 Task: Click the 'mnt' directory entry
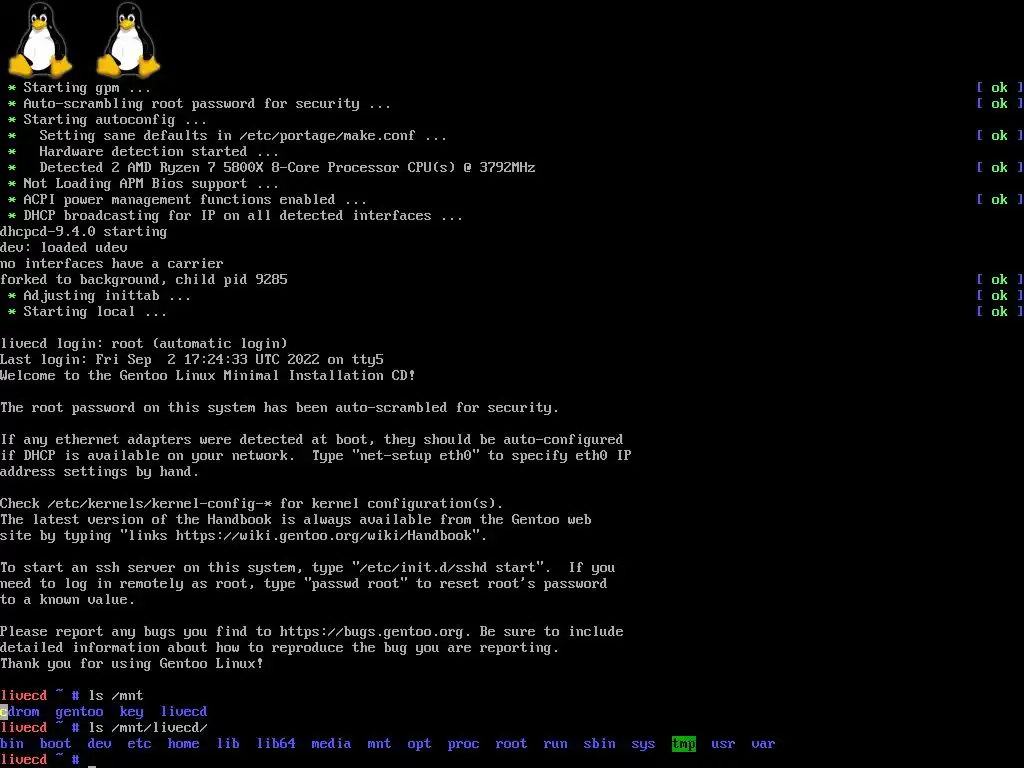point(379,743)
